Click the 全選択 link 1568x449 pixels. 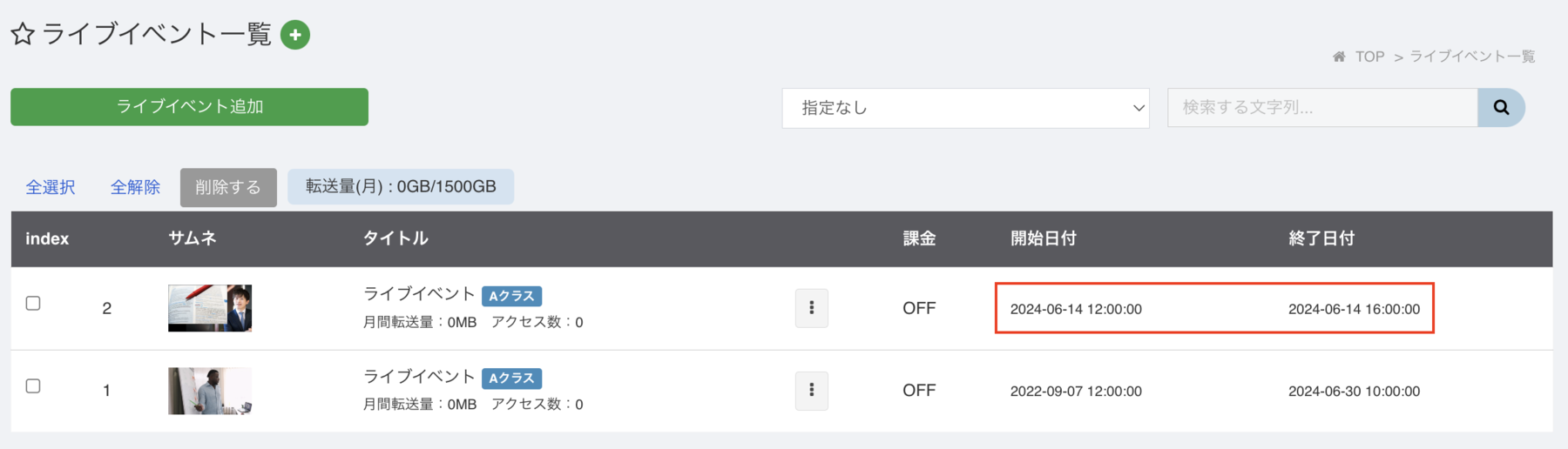coord(51,187)
